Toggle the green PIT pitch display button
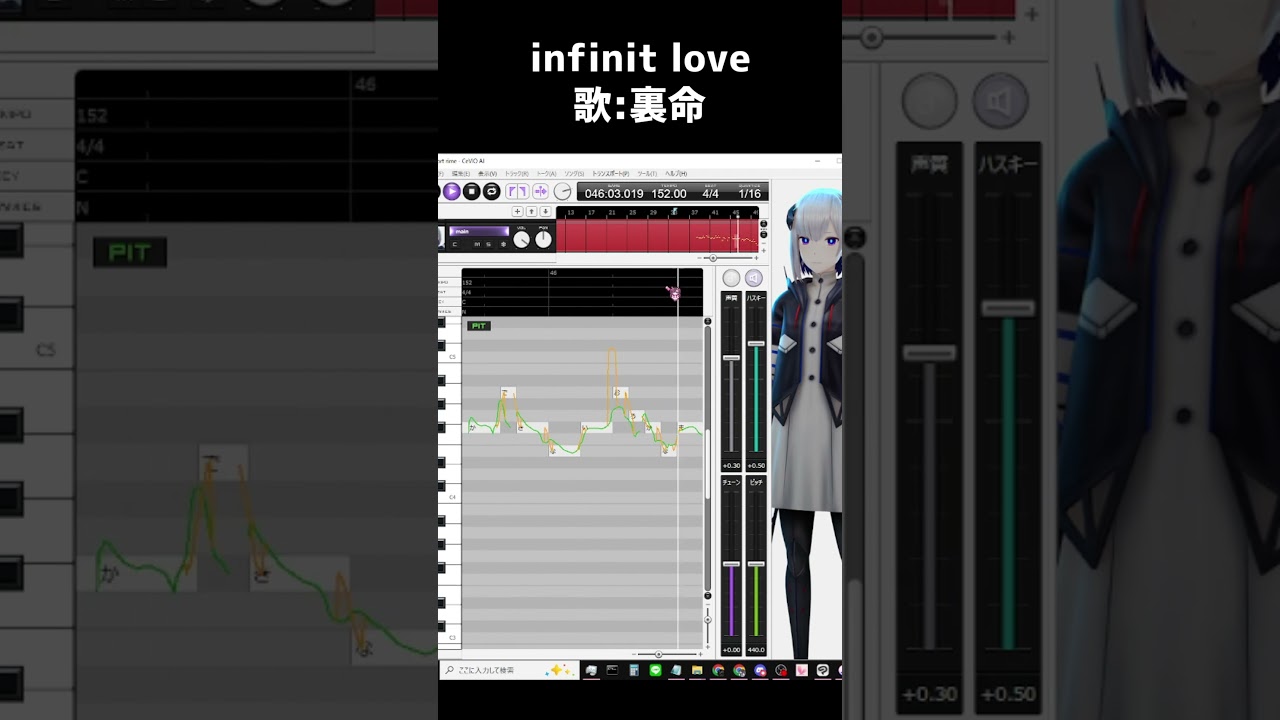 (x=479, y=326)
